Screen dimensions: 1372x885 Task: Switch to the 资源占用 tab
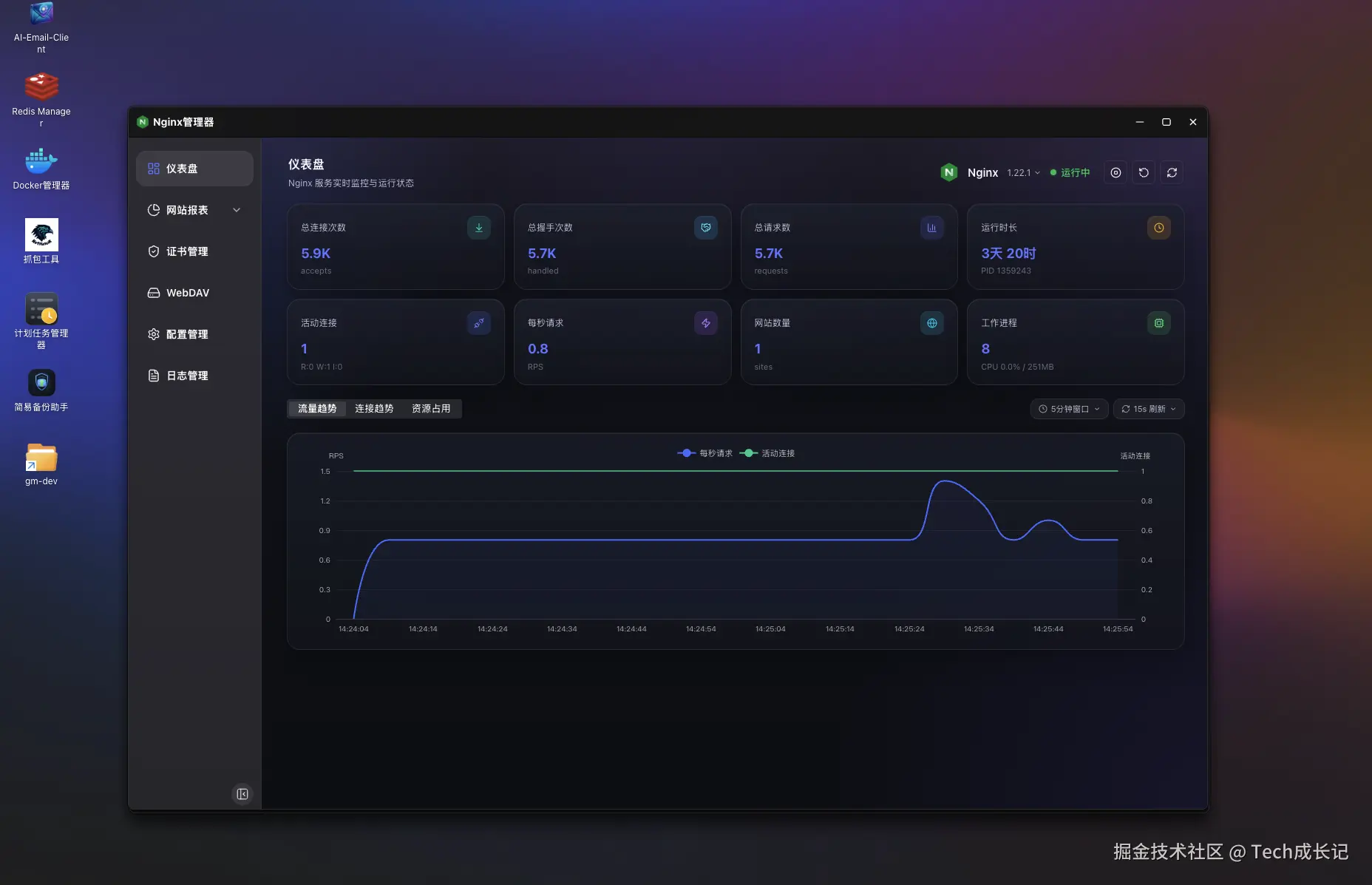click(x=431, y=409)
